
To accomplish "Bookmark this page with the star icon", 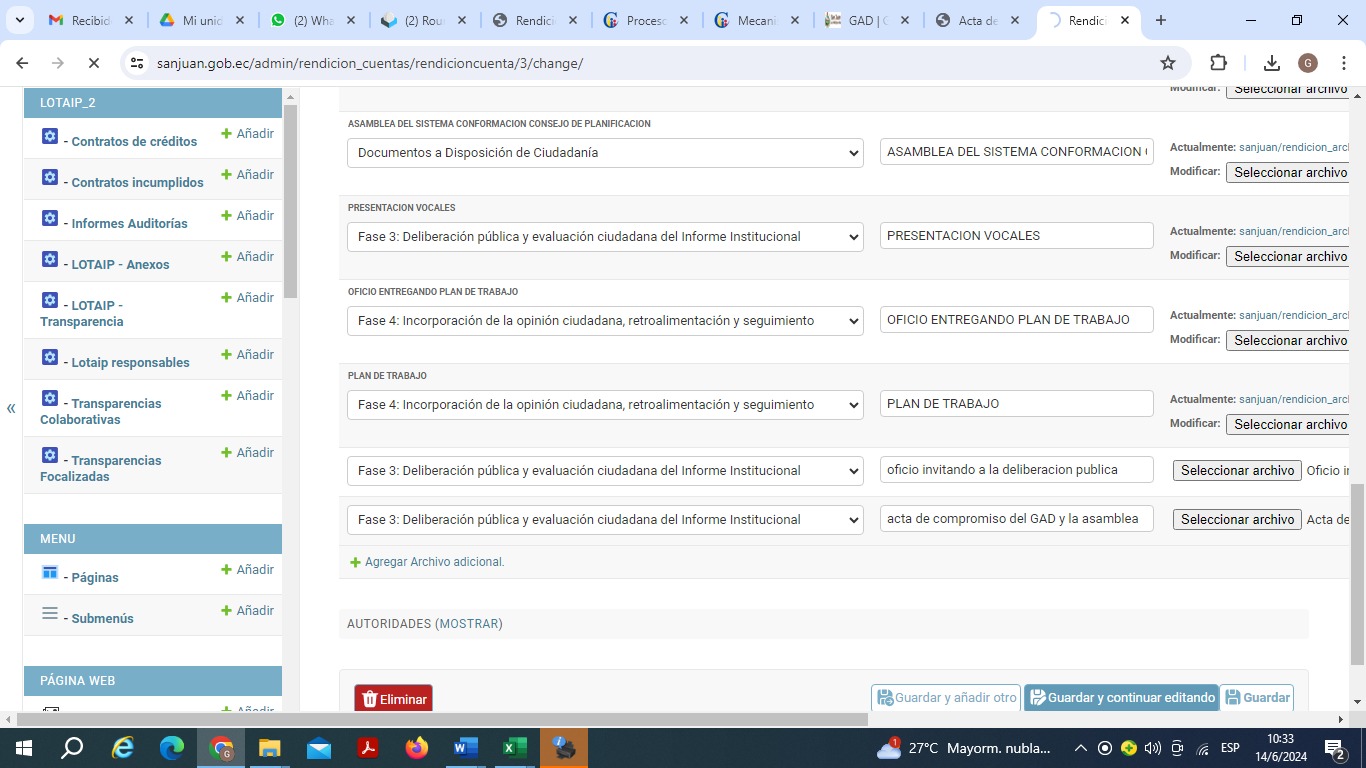I will point(1167,63).
